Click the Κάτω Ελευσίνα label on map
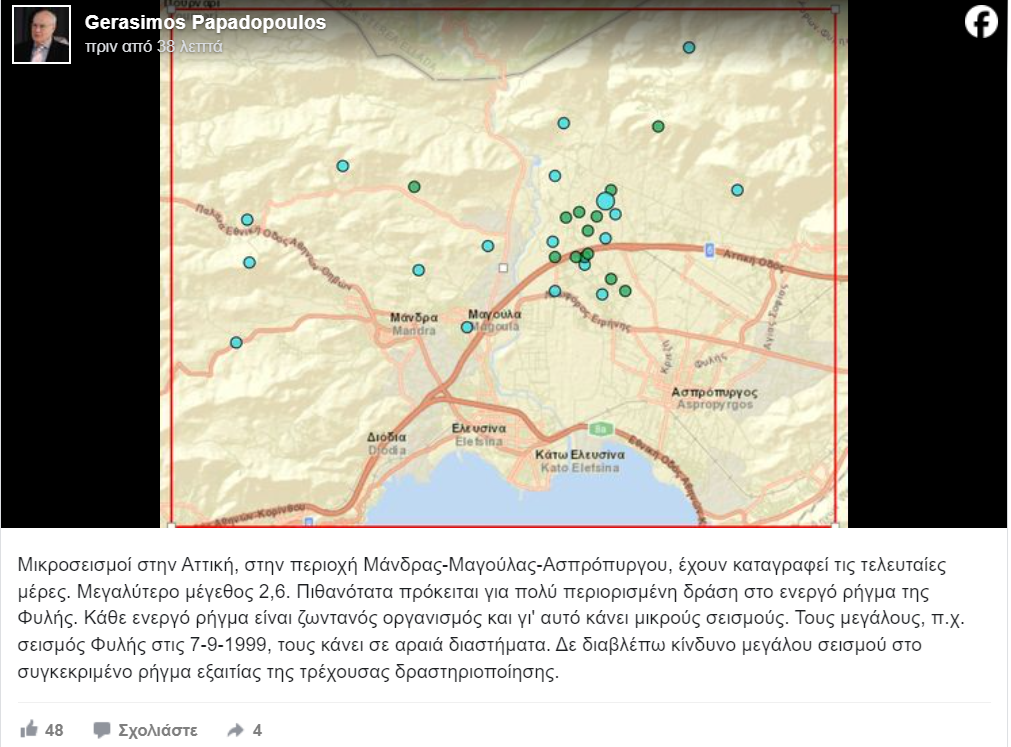Viewport: 1011px width, 747px height. (580, 455)
